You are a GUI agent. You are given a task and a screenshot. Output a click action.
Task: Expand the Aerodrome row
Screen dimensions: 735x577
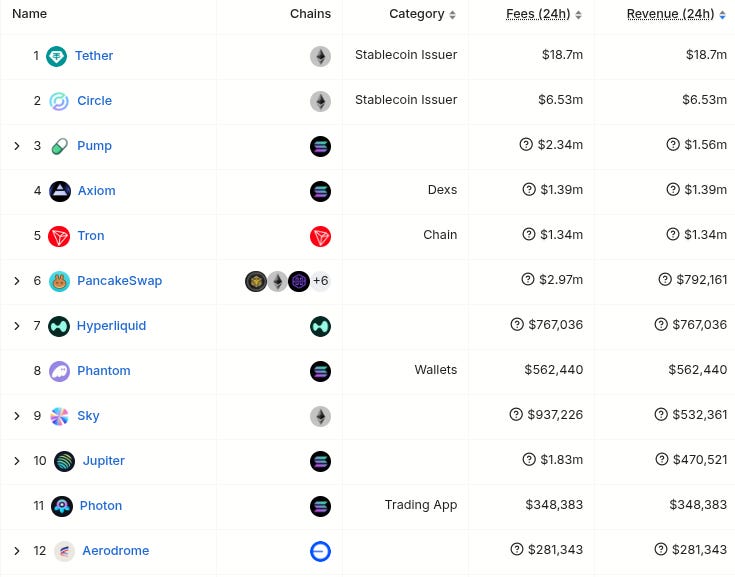coord(17,551)
